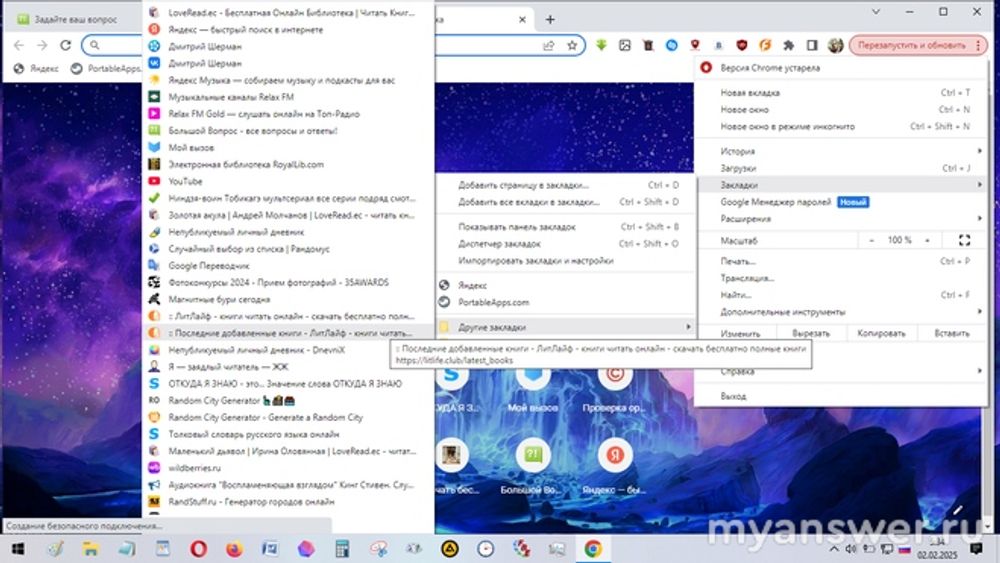The height and width of the screenshot is (563, 1000).
Task: Open the Windows Start menu
Action: point(18,548)
